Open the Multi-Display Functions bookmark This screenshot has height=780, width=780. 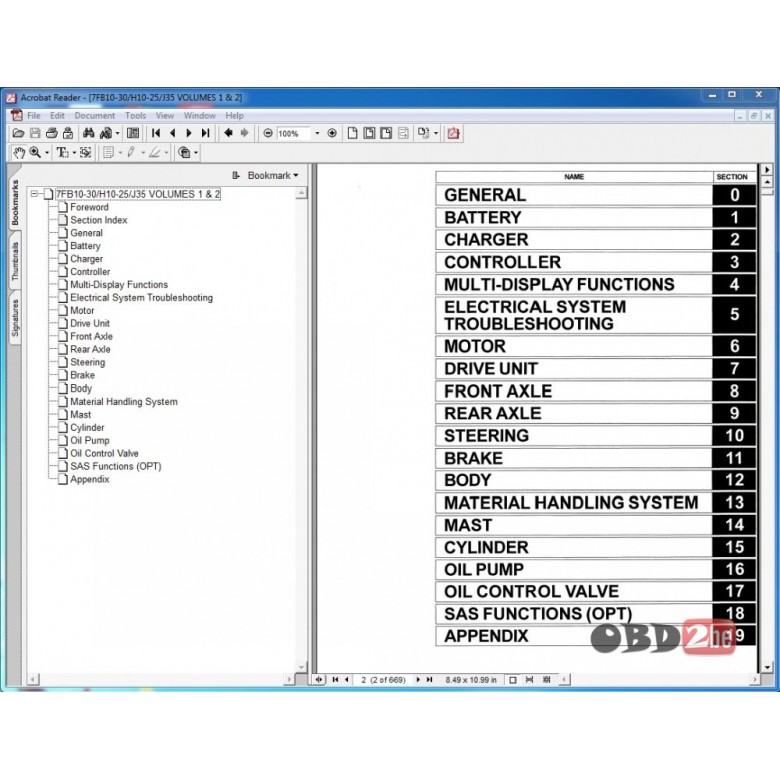coord(119,285)
